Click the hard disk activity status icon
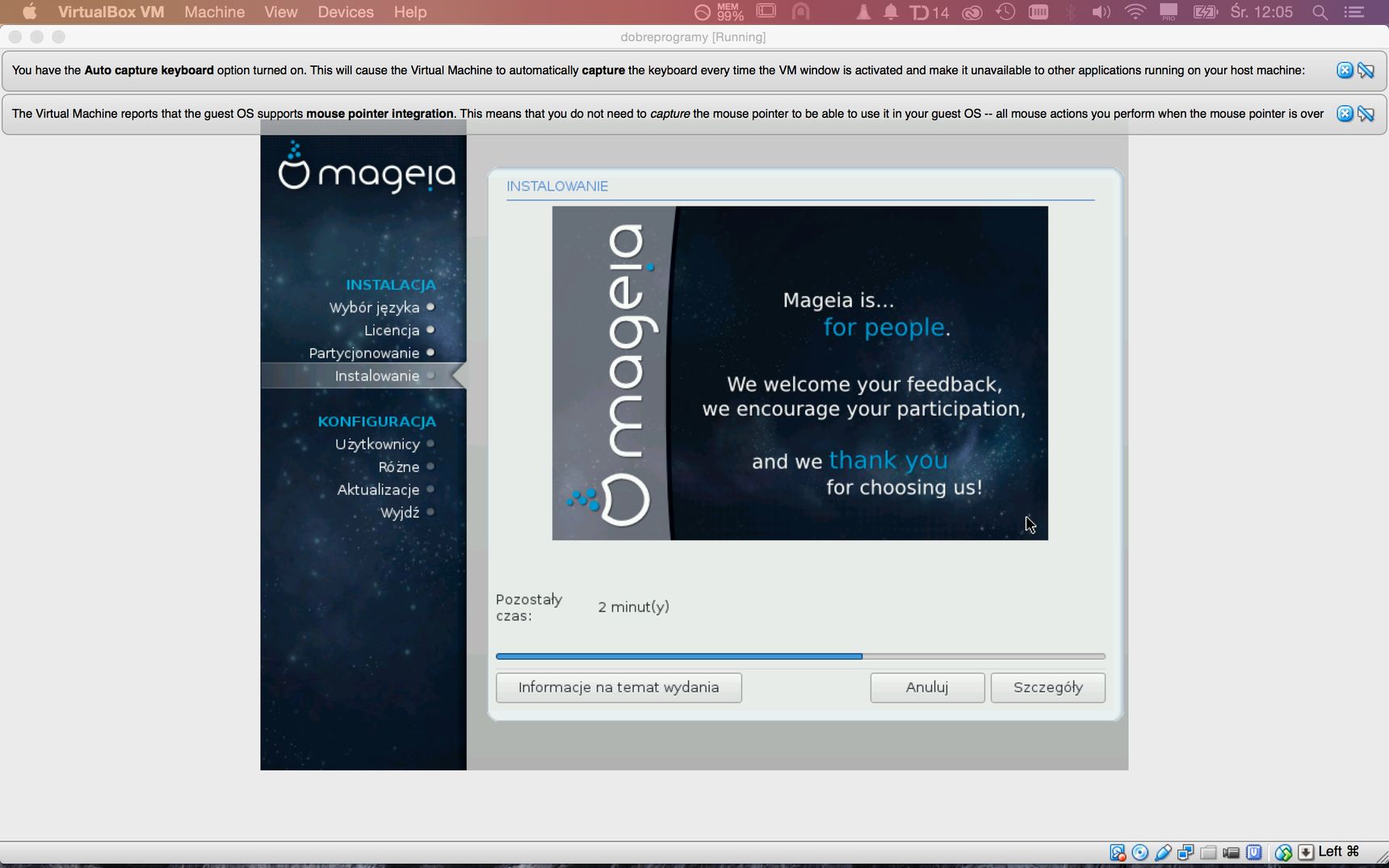1389x868 pixels. (x=1118, y=853)
